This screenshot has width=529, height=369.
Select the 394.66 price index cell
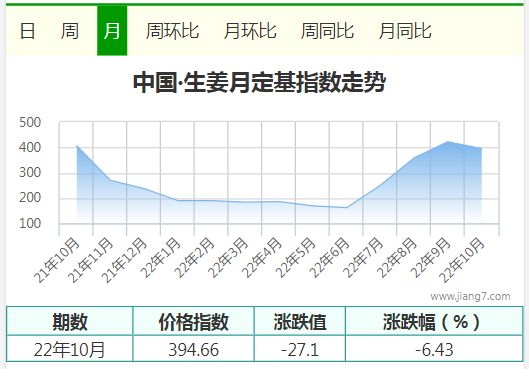click(x=194, y=349)
